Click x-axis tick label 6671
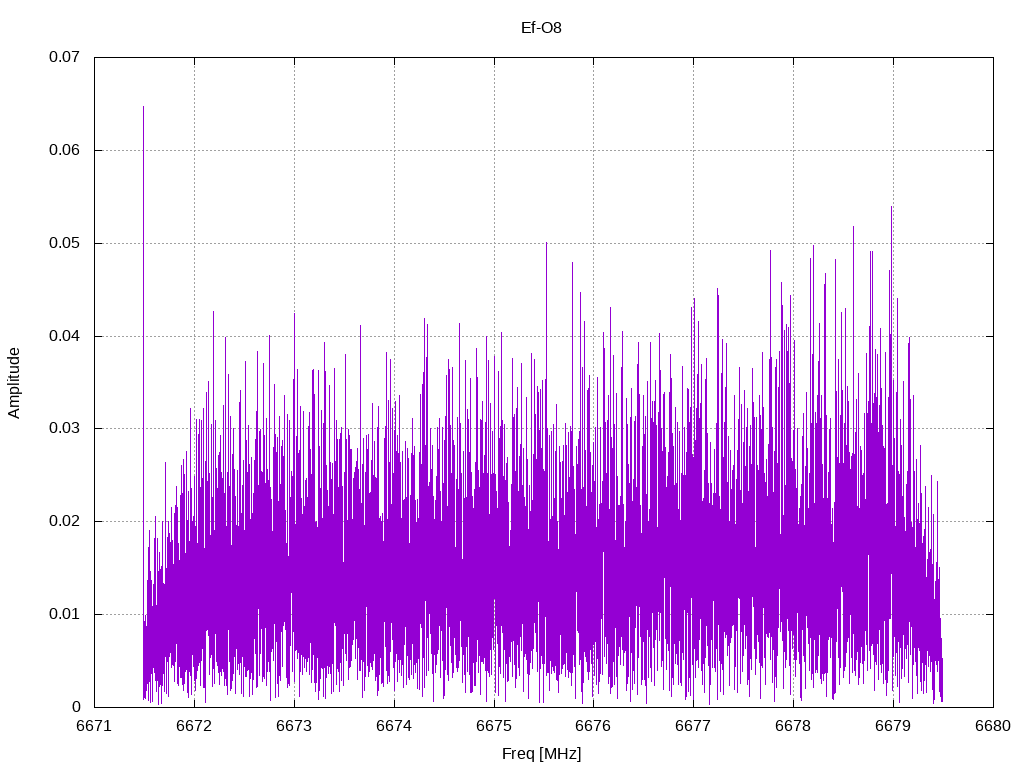 tap(95, 726)
